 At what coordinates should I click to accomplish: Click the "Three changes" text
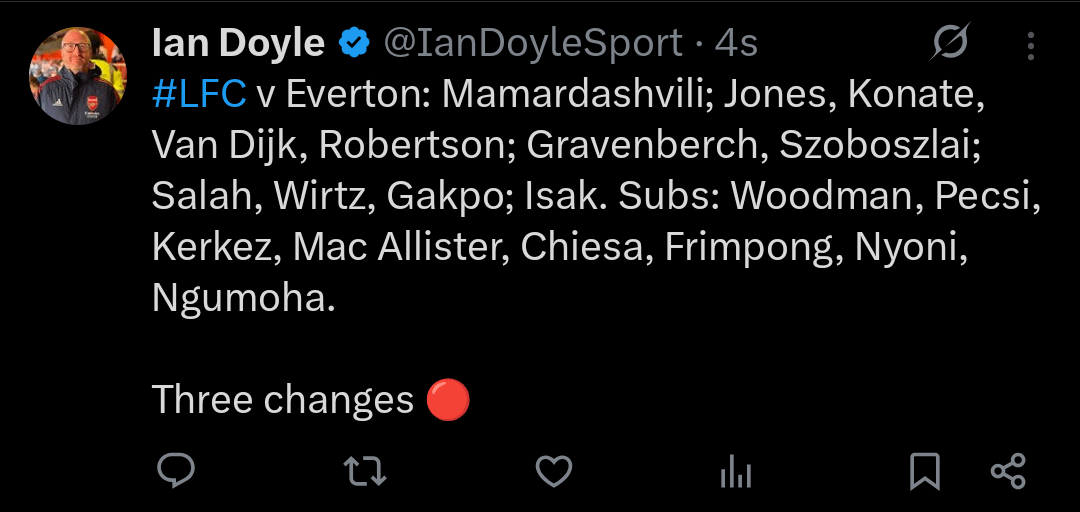(x=282, y=400)
